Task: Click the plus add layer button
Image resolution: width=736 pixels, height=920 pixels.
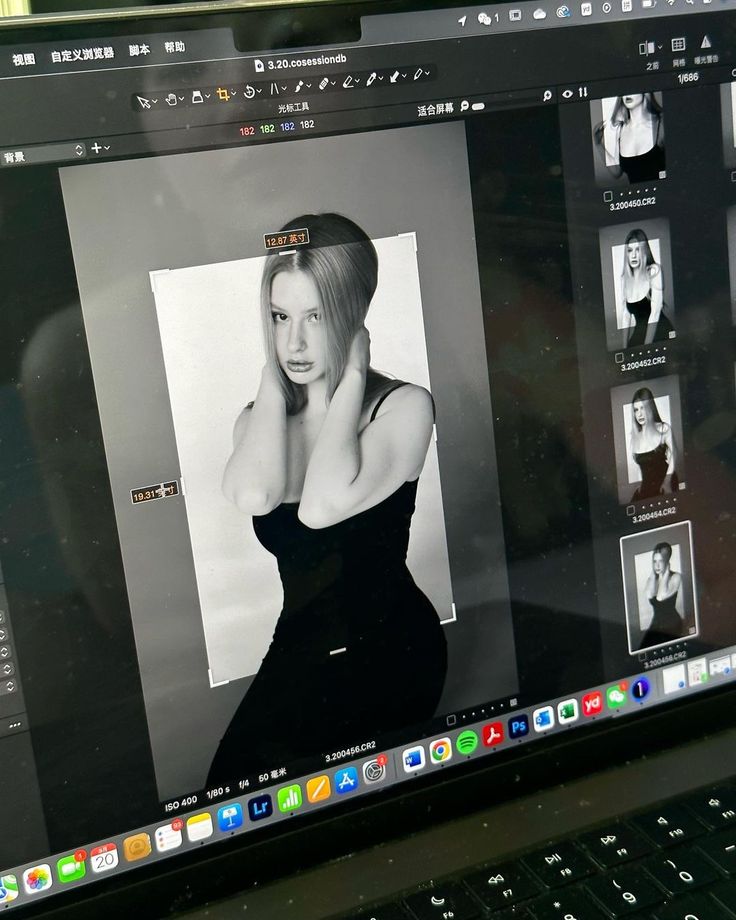Action: pos(96,148)
